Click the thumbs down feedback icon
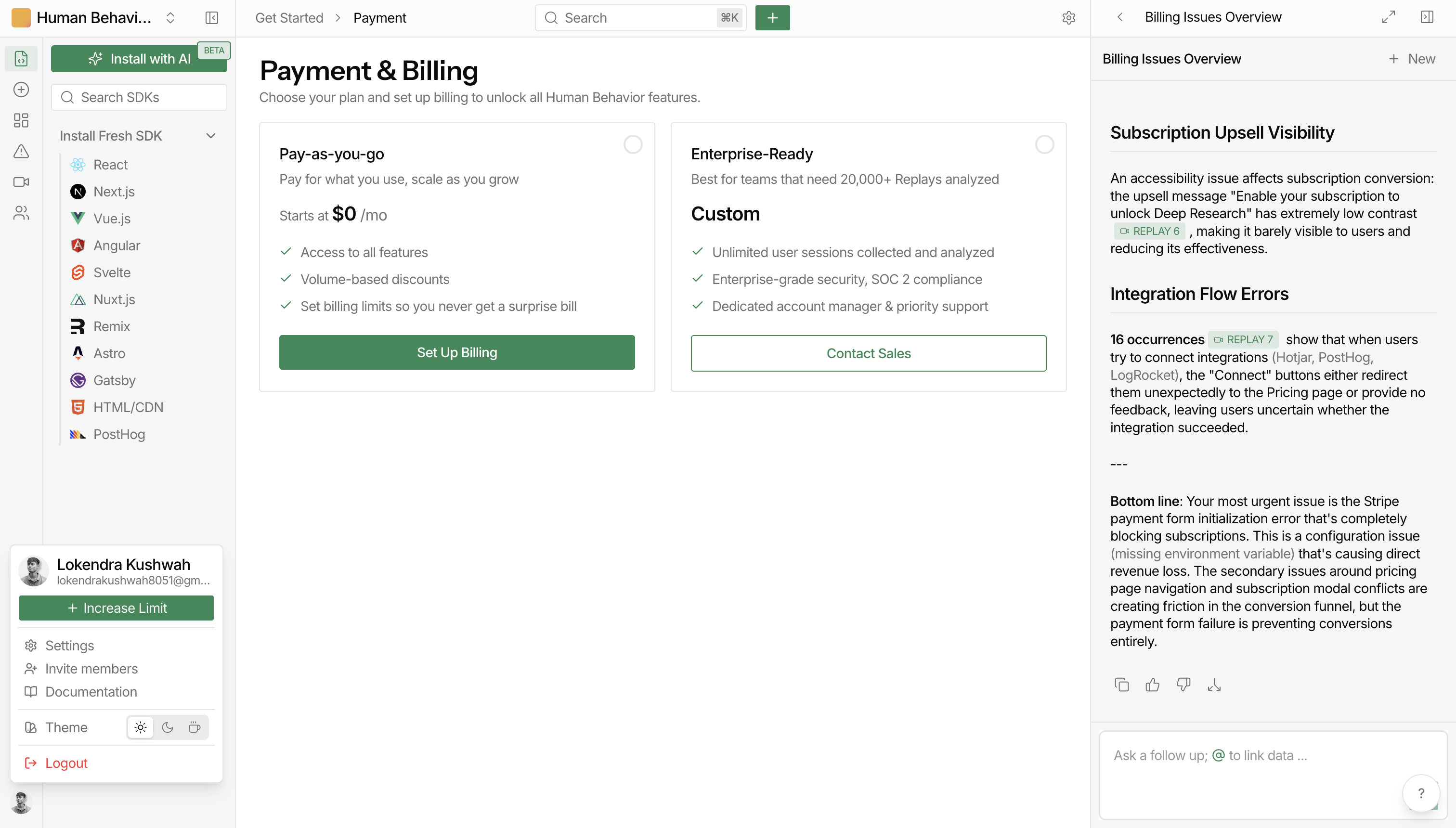This screenshot has width=1456, height=828. (1183, 685)
